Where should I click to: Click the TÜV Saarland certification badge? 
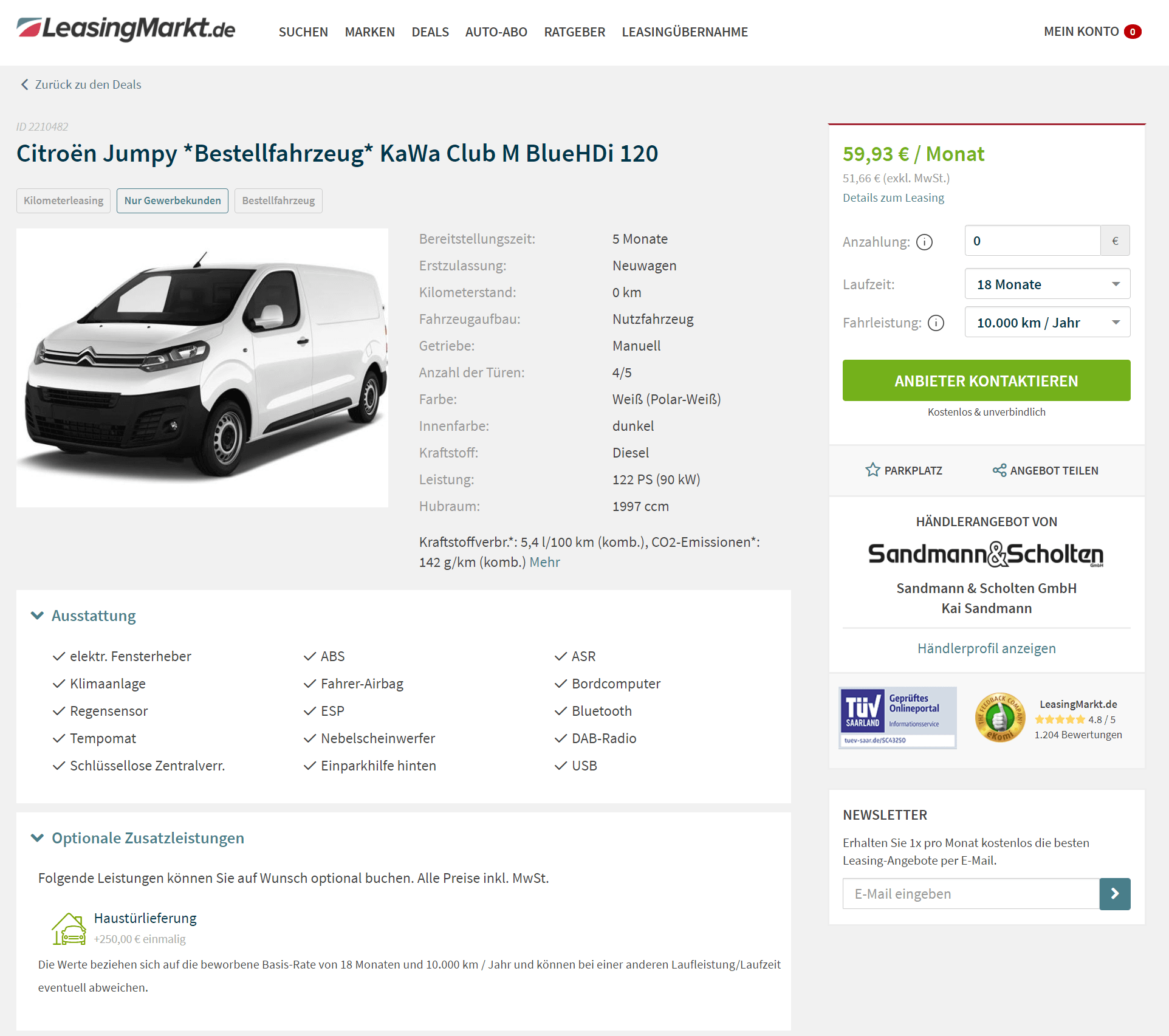(897, 718)
